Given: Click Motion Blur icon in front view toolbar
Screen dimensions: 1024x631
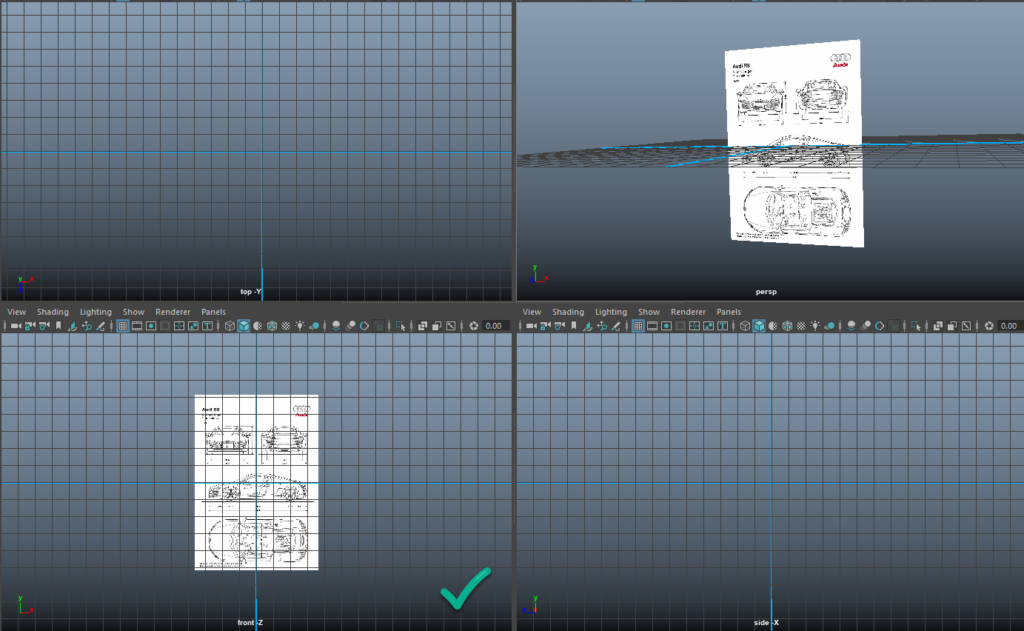Looking at the screenshot, I should point(351,326).
